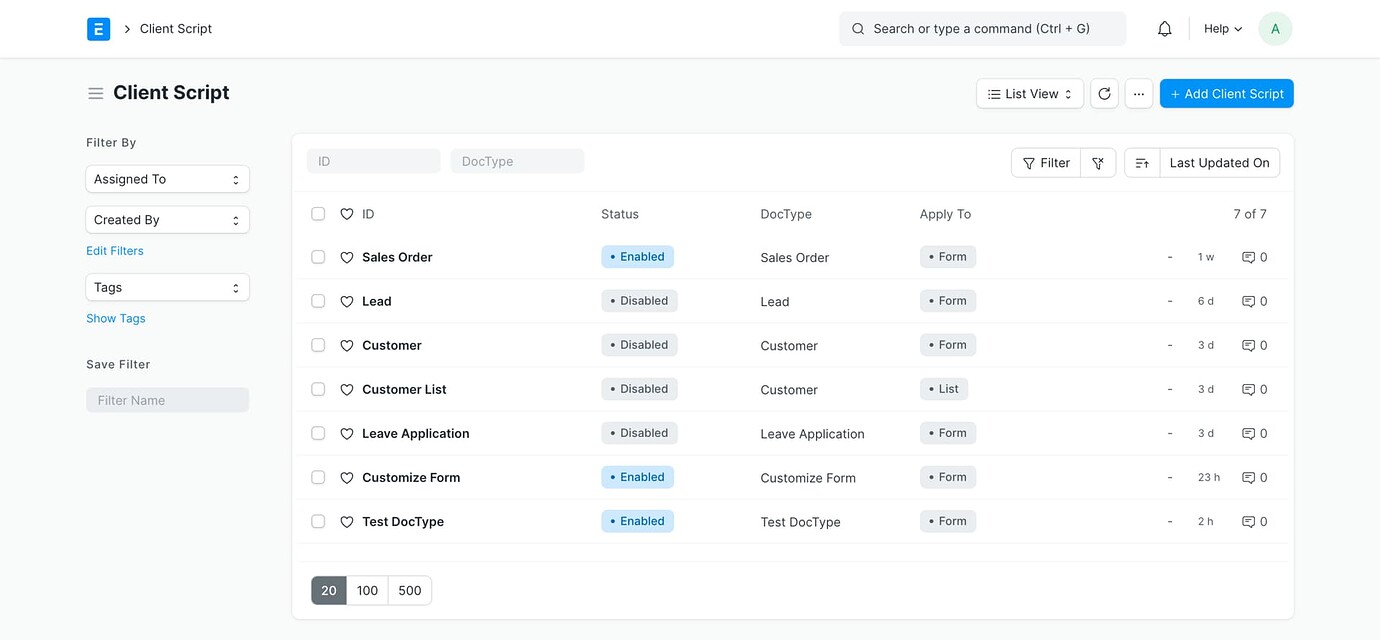The image size is (1380, 640).
Task: Open the notifications bell
Action: coord(1164,29)
